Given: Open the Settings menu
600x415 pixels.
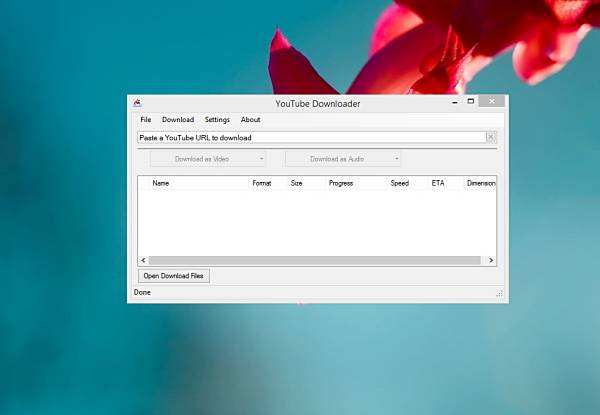Looking at the screenshot, I should (x=217, y=120).
